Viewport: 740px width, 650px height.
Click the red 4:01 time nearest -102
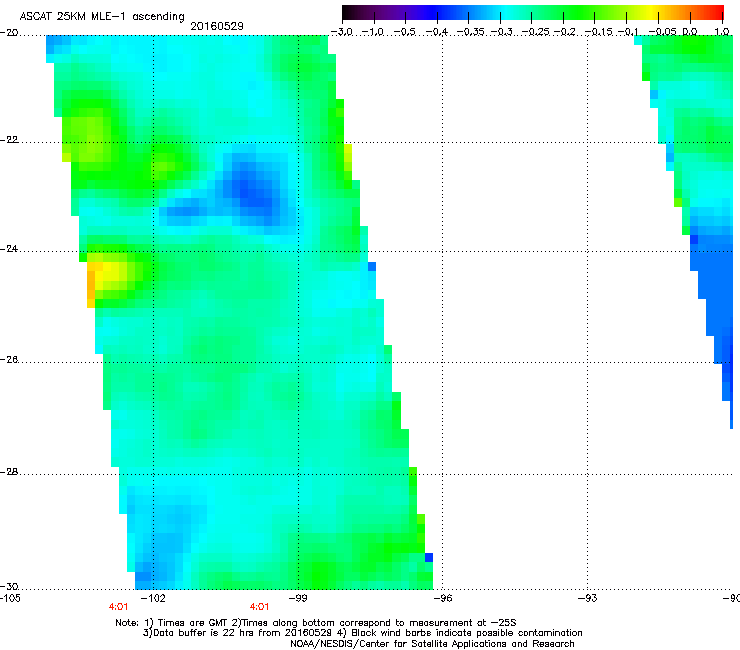coord(118,607)
